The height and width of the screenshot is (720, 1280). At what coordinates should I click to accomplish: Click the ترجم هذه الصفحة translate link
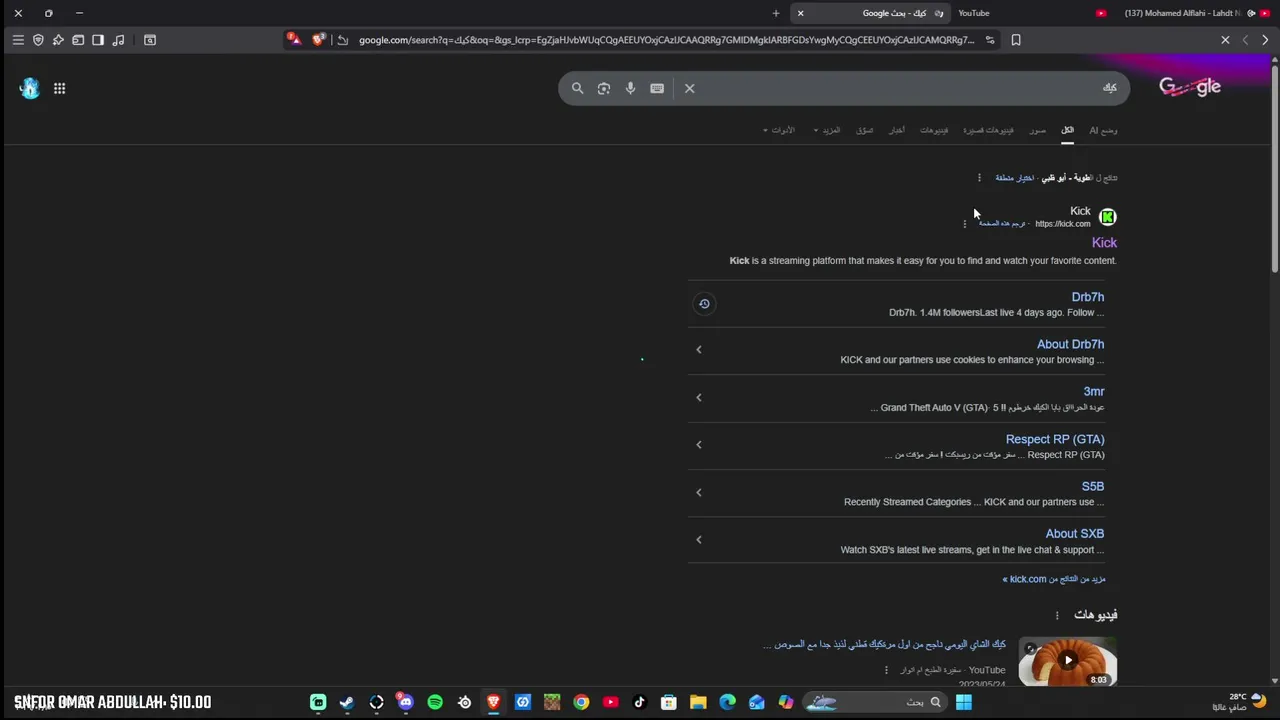(1002, 224)
